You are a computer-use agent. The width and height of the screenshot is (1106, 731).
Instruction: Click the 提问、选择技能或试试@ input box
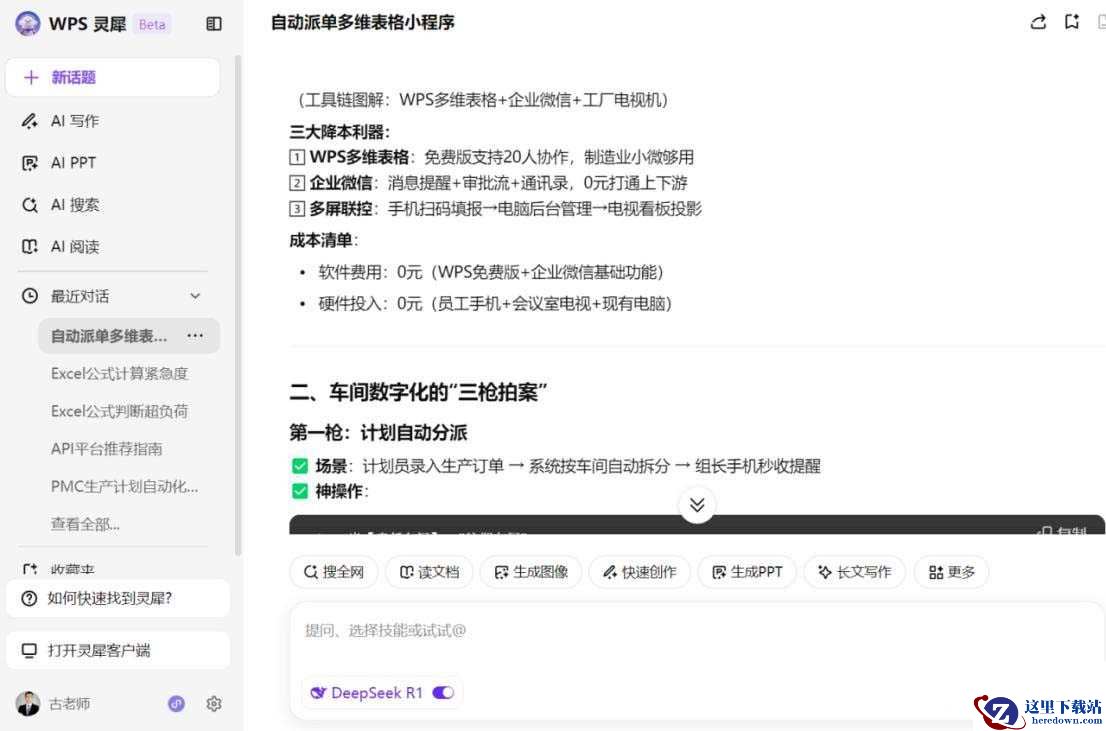(698, 631)
